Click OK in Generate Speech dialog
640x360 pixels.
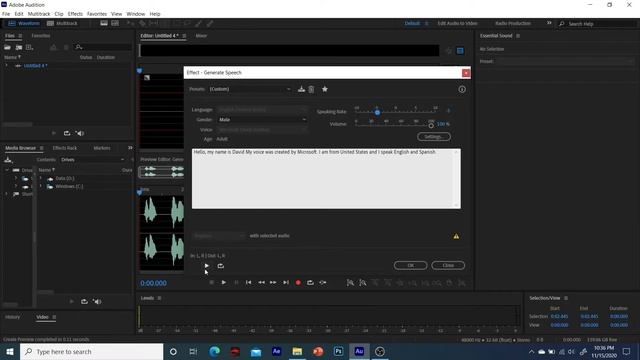pos(411,265)
